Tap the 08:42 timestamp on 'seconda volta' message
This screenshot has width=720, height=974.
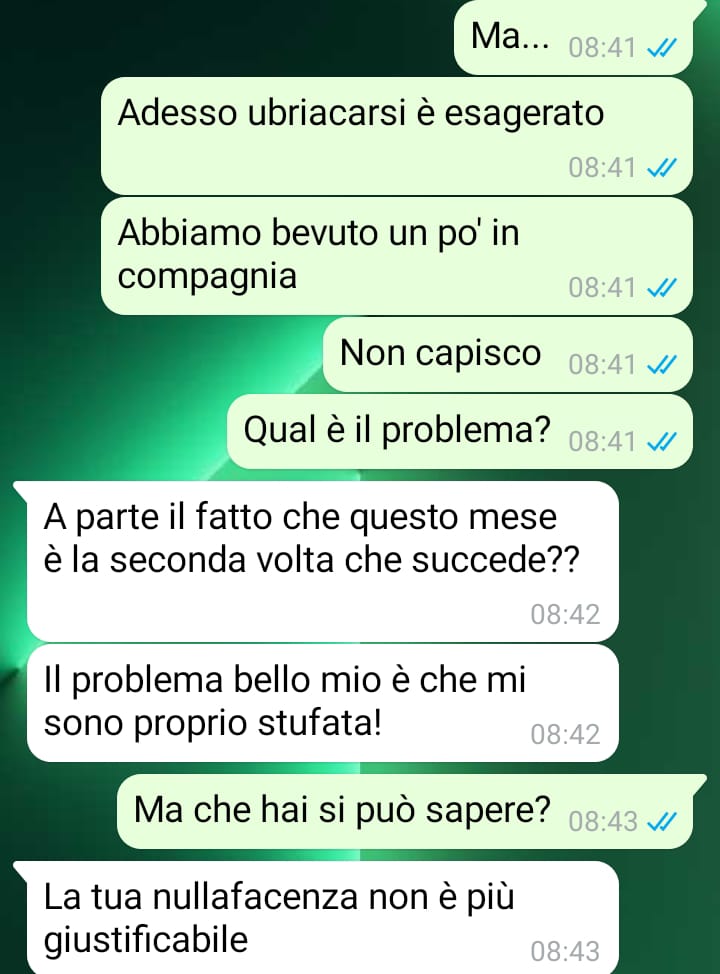pos(565,614)
